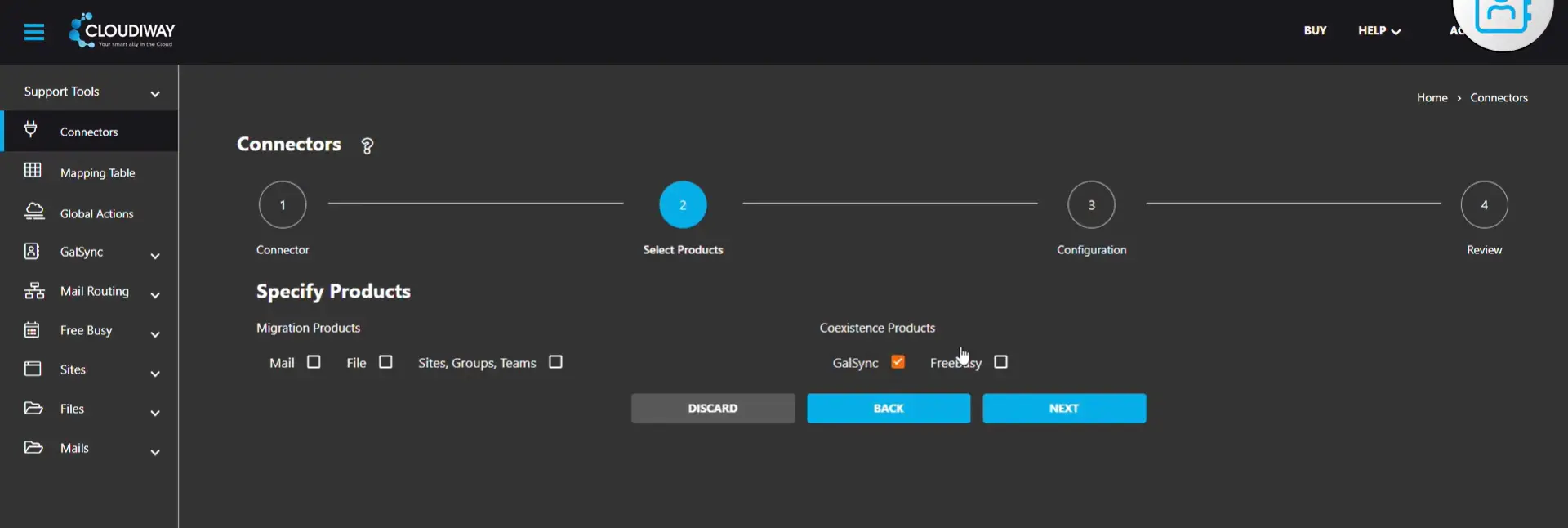Open the HELP dropdown menu
This screenshot has width=1568, height=528.
1379,30
